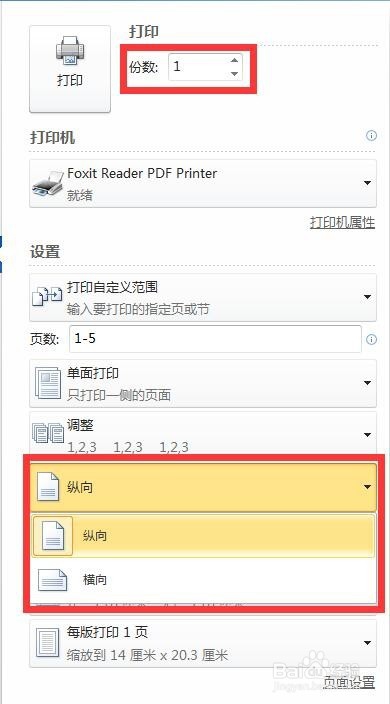The width and height of the screenshot is (390, 704).
Task: Open the 调整 collation dropdown
Action: [203, 435]
